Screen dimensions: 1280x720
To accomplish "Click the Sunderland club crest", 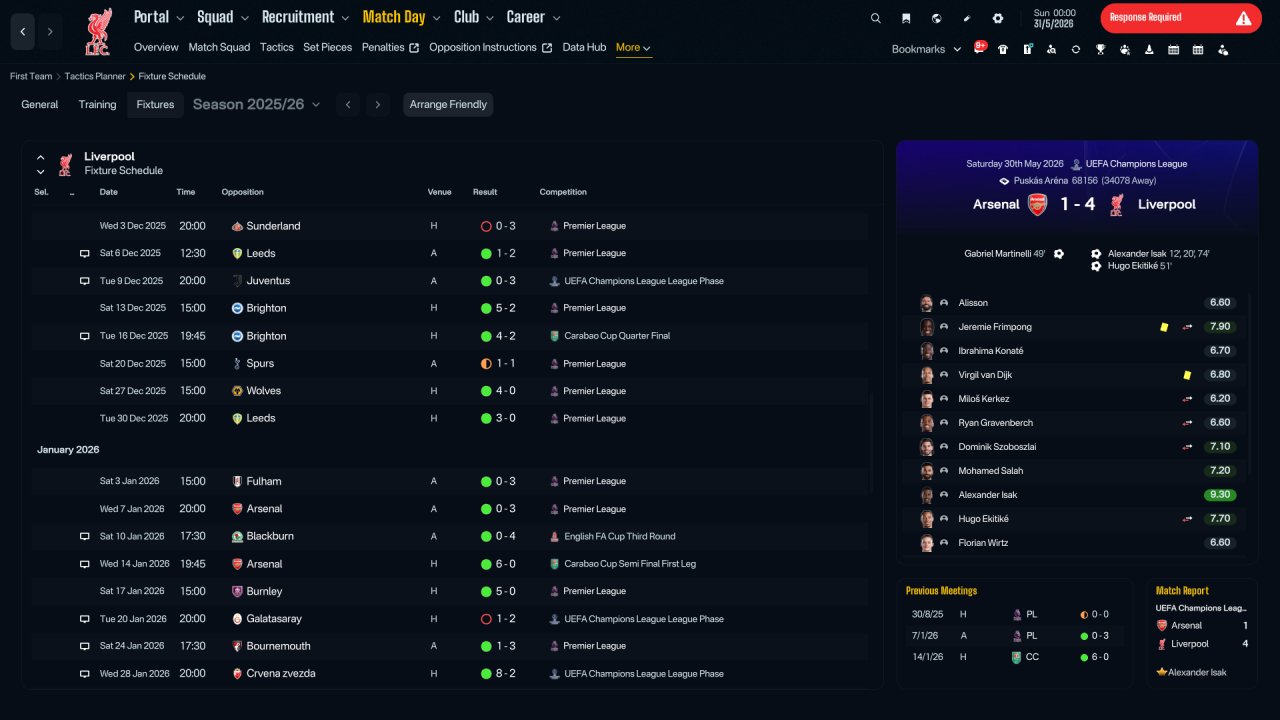I will point(237,226).
